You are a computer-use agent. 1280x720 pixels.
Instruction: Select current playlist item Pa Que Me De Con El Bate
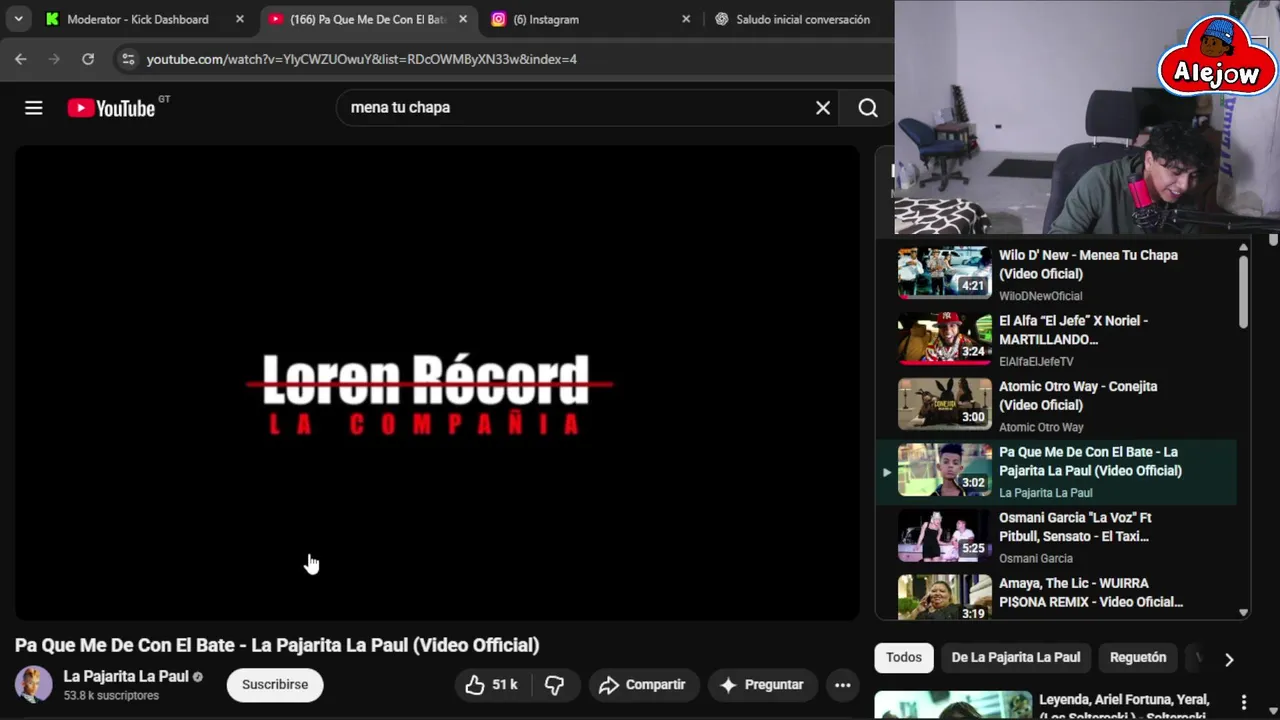pos(1056,471)
